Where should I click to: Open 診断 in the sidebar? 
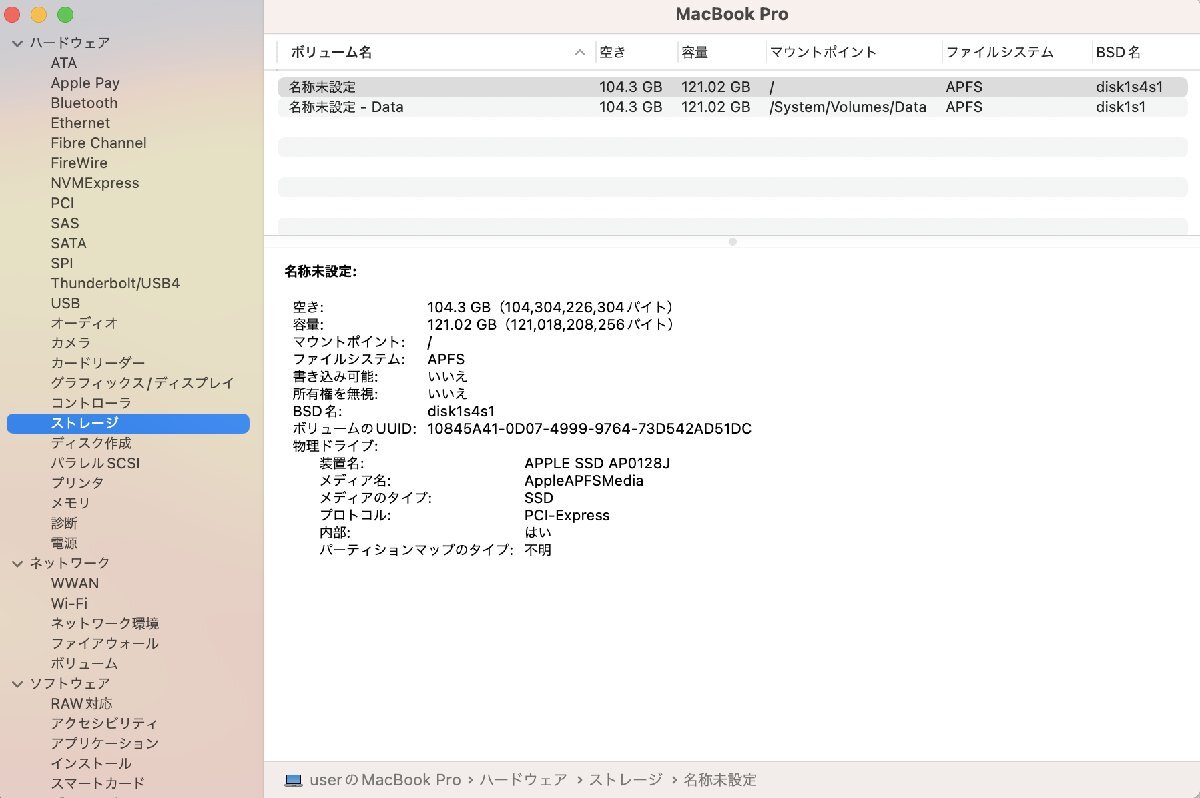pyautogui.click(x=64, y=523)
